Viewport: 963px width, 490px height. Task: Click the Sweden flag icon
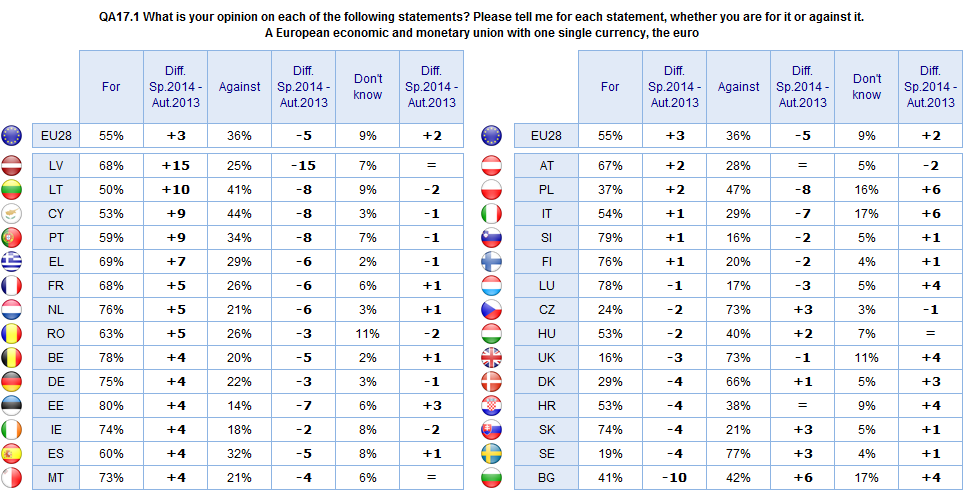(x=491, y=453)
